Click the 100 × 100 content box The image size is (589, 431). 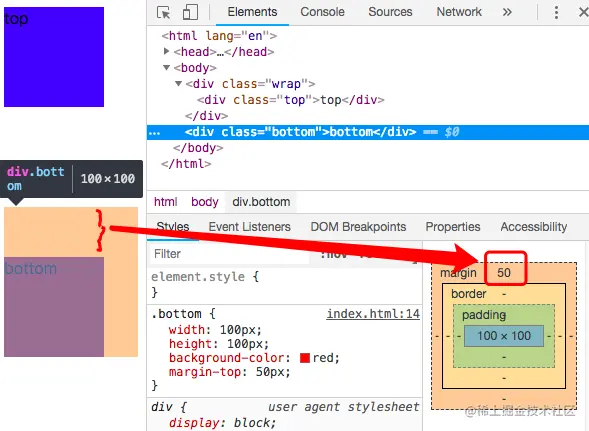504,336
